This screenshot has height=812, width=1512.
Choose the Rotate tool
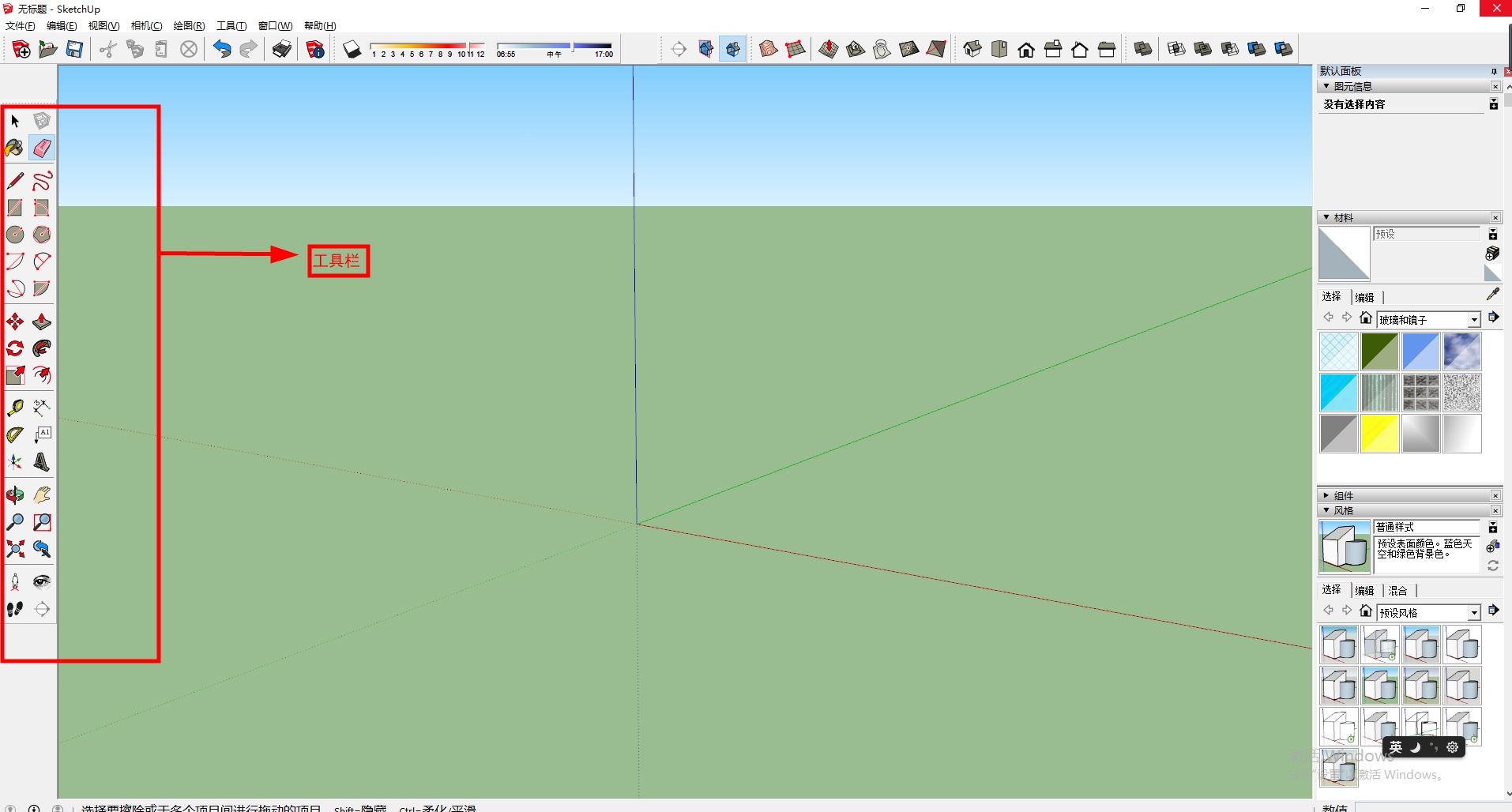pos(15,348)
